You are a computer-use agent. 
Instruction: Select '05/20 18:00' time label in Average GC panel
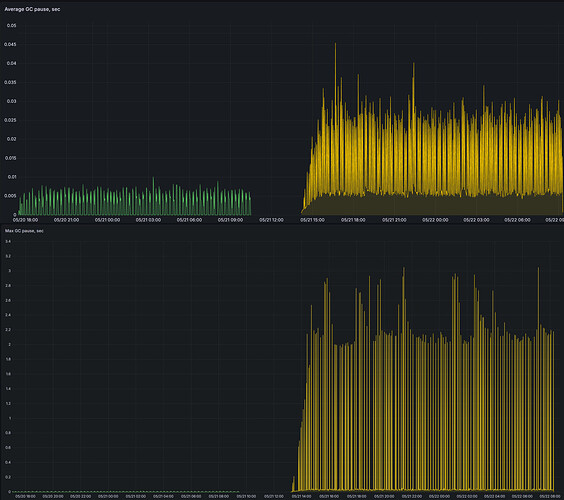(25, 220)
